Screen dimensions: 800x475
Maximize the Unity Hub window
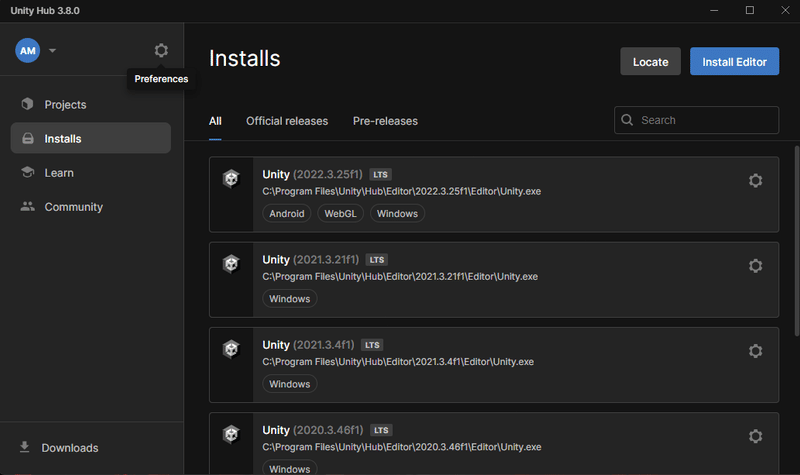(749, 10)
